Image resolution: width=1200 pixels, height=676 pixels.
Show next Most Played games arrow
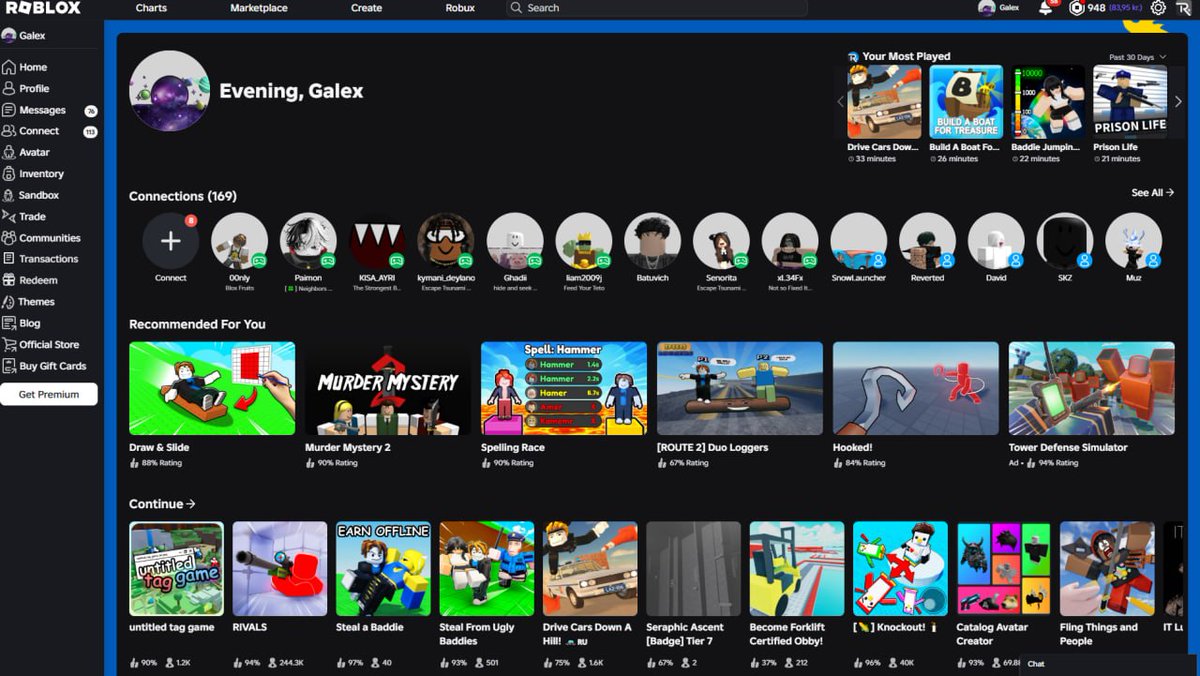(x=1178, y=102)
